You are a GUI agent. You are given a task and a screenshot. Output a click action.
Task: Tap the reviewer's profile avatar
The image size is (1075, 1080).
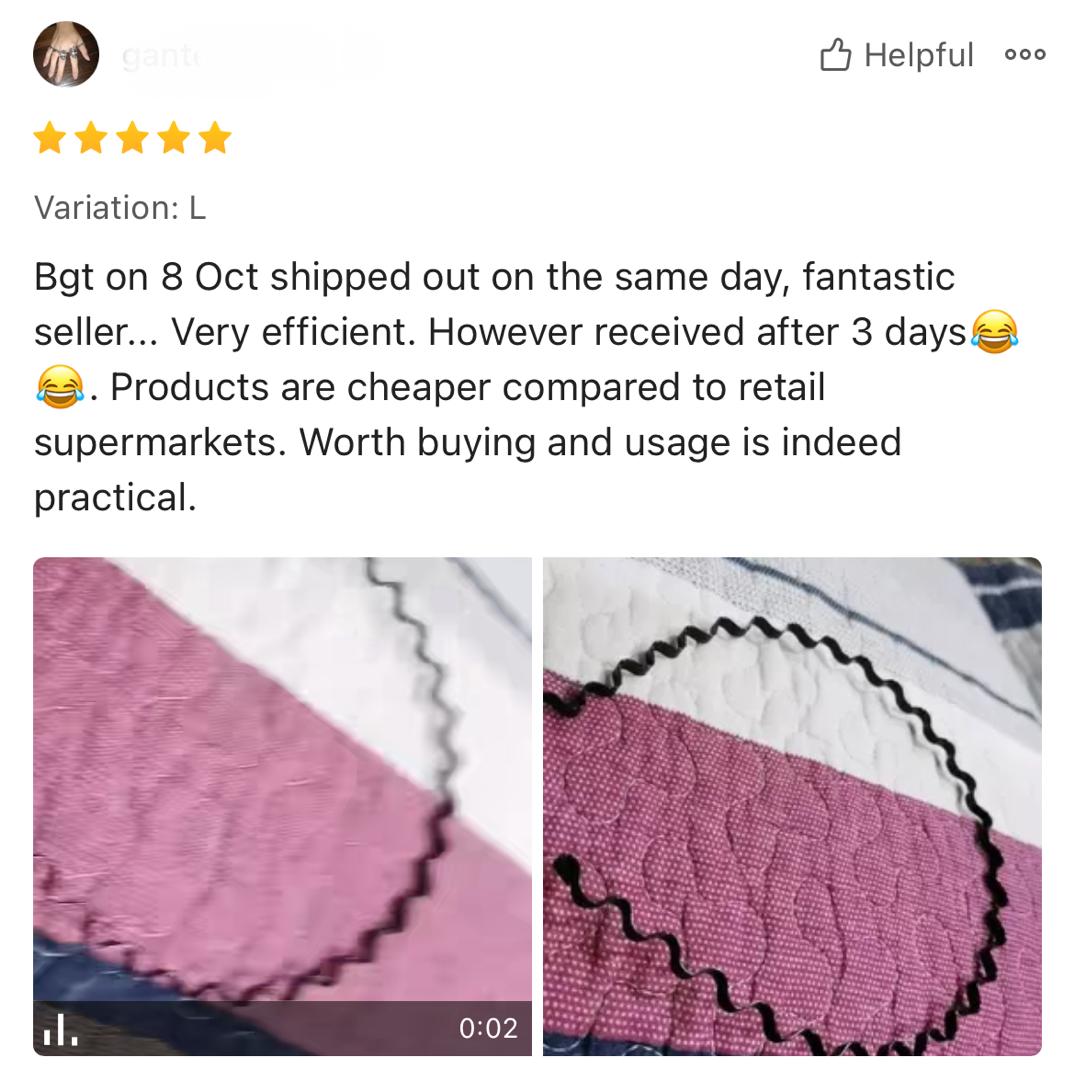click(66, 54)
